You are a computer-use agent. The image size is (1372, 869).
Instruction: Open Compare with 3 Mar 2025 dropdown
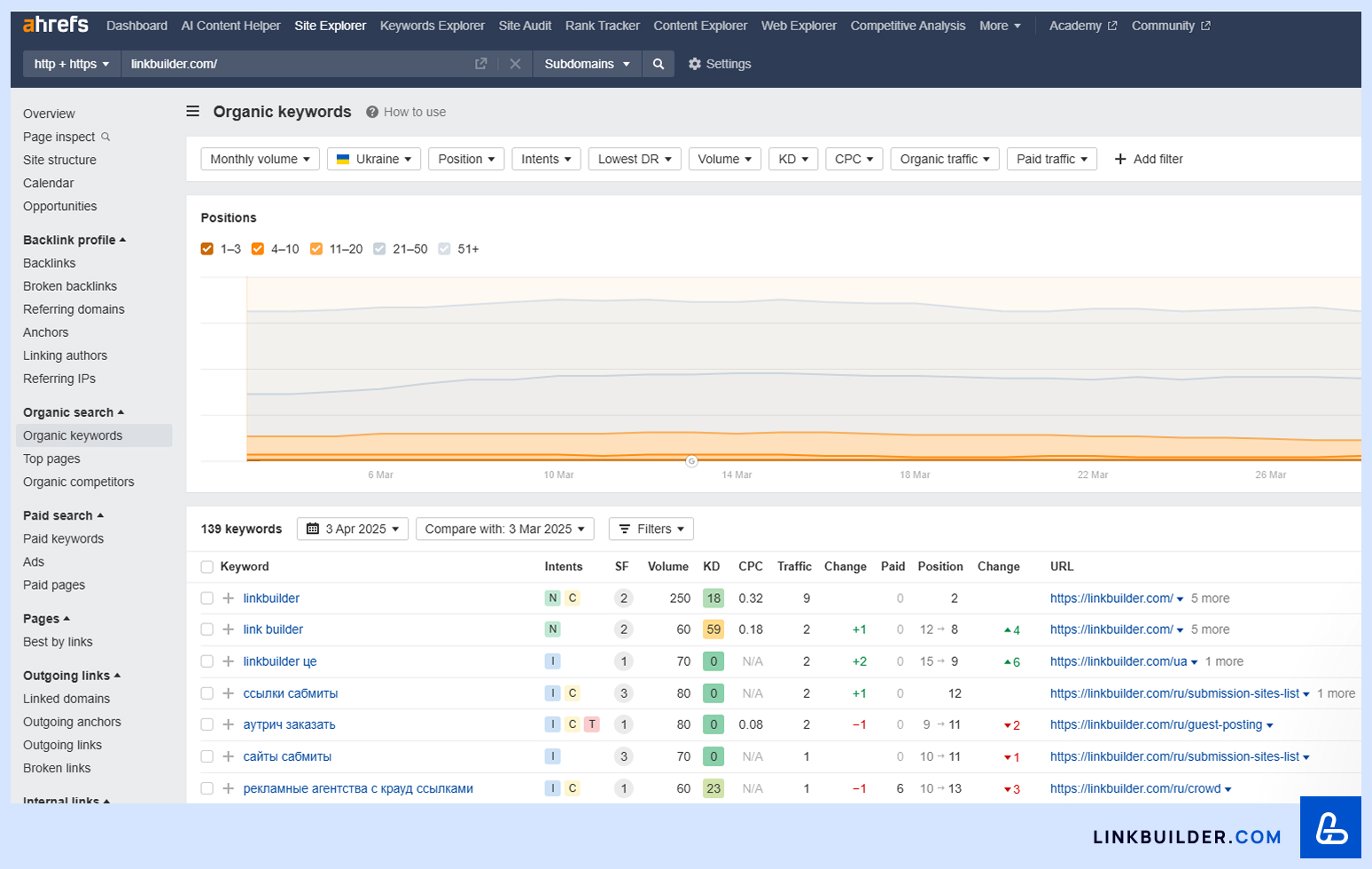505,529
